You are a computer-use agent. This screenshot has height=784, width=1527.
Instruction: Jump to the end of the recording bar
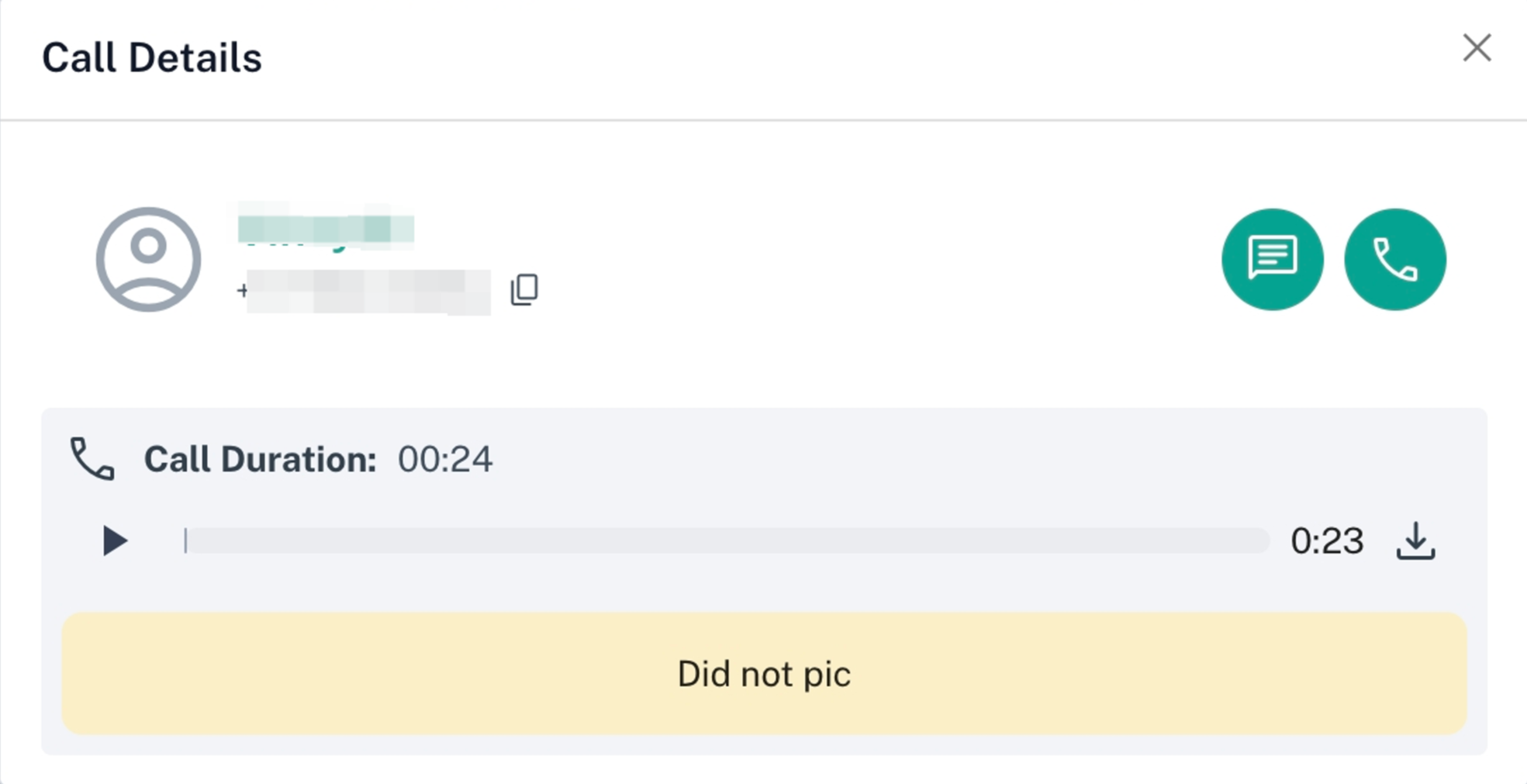[x=1264, y=541]
